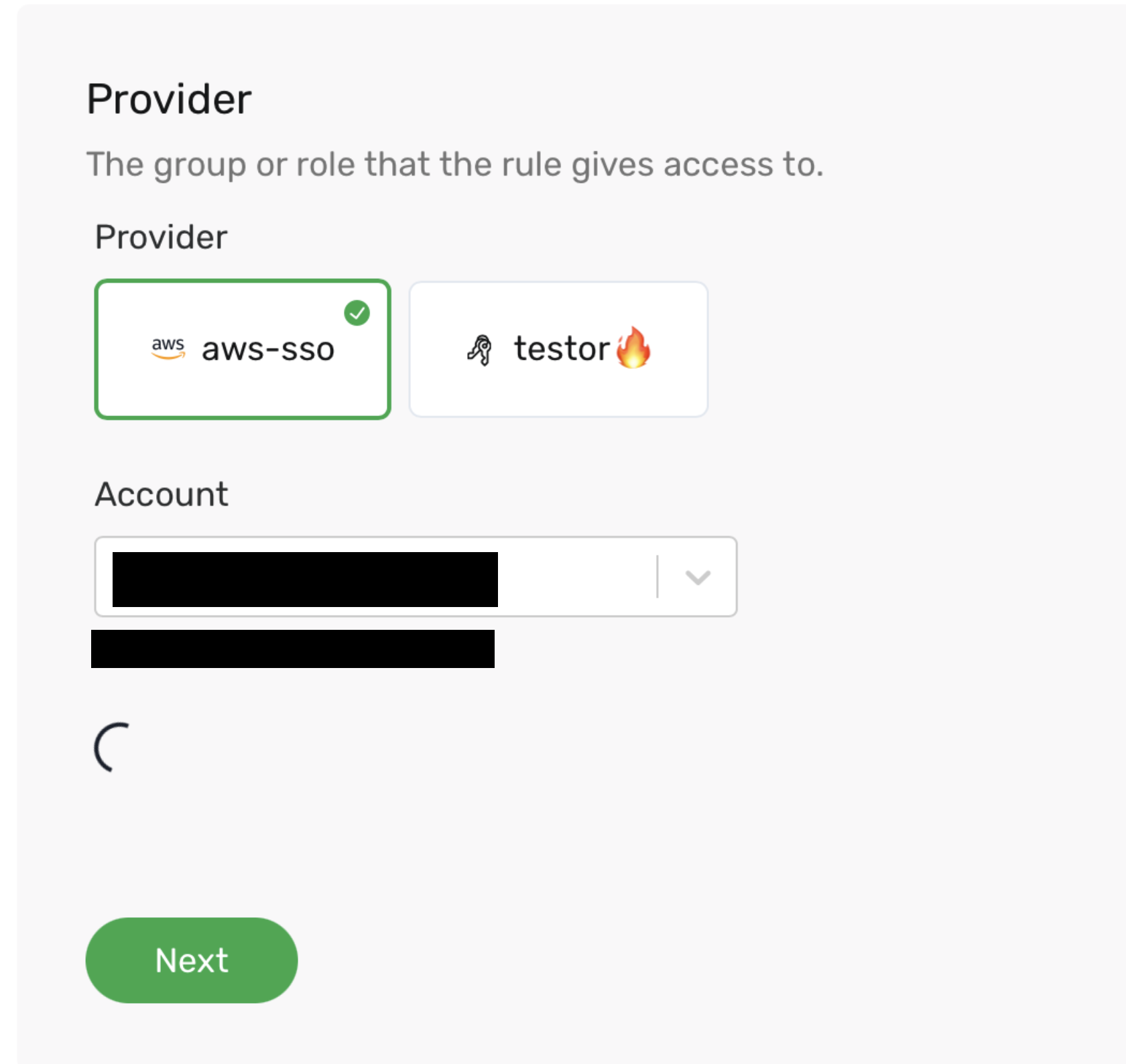The width and height of the screenshot is (1126, 1064).
Task: Click the green checkmark on the aws-sso card
Action: pyautogui.click(x=358, y=312)
